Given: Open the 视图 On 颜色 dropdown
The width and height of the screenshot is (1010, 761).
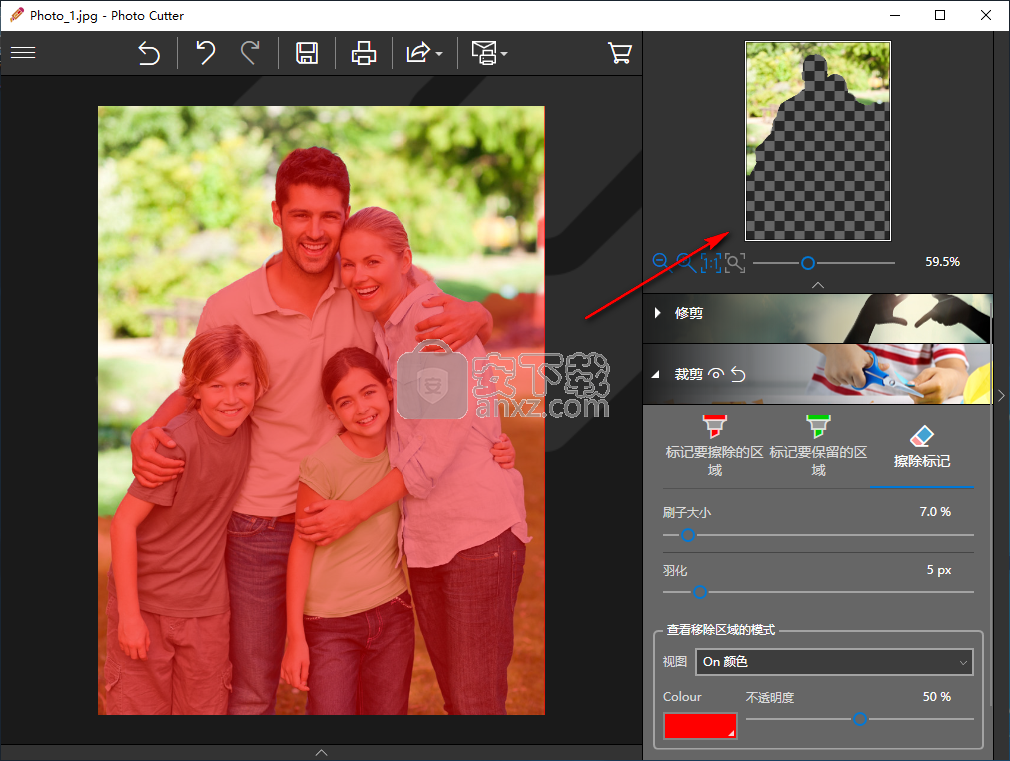Looking at the screenshot, I should pos(834,662).
